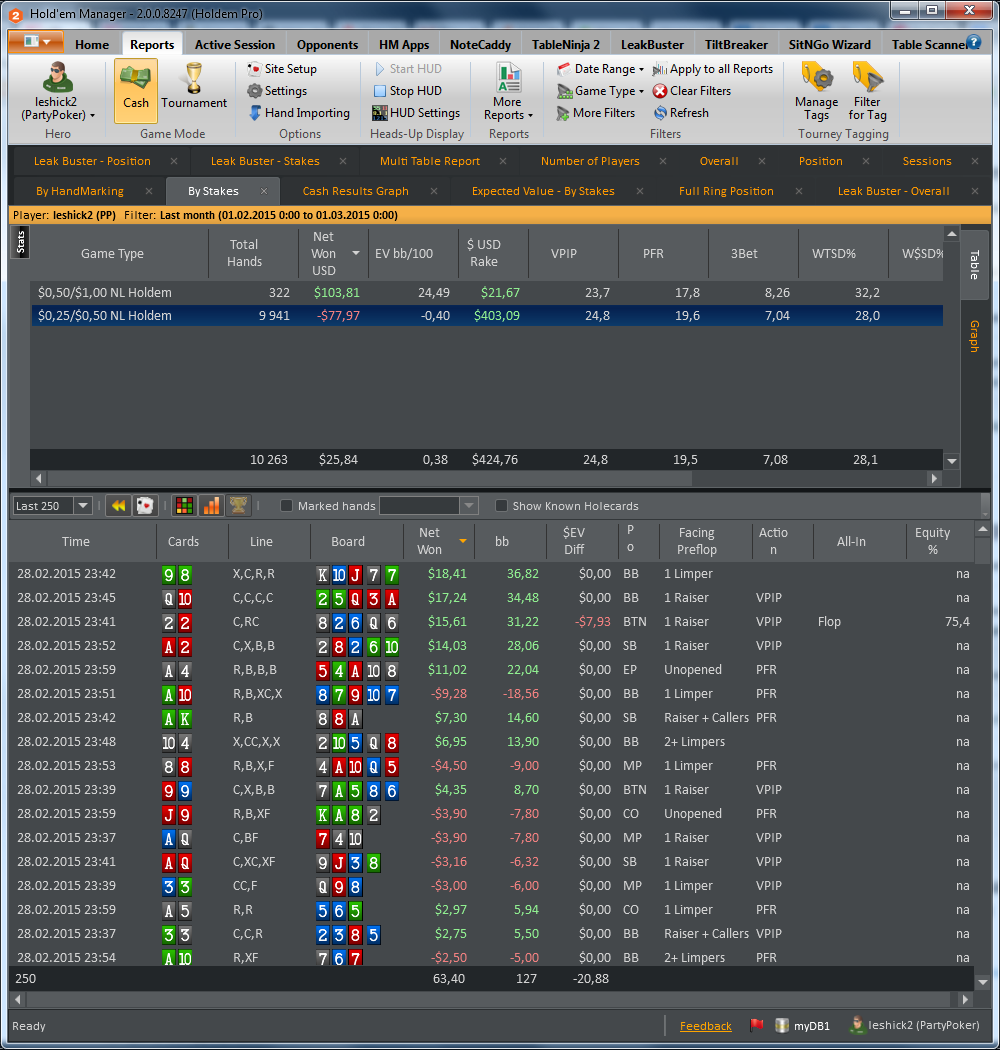Screen dimensions: 1000x1050
Task: Open the Last 250 hands dropdown
Action: point(82,506)
